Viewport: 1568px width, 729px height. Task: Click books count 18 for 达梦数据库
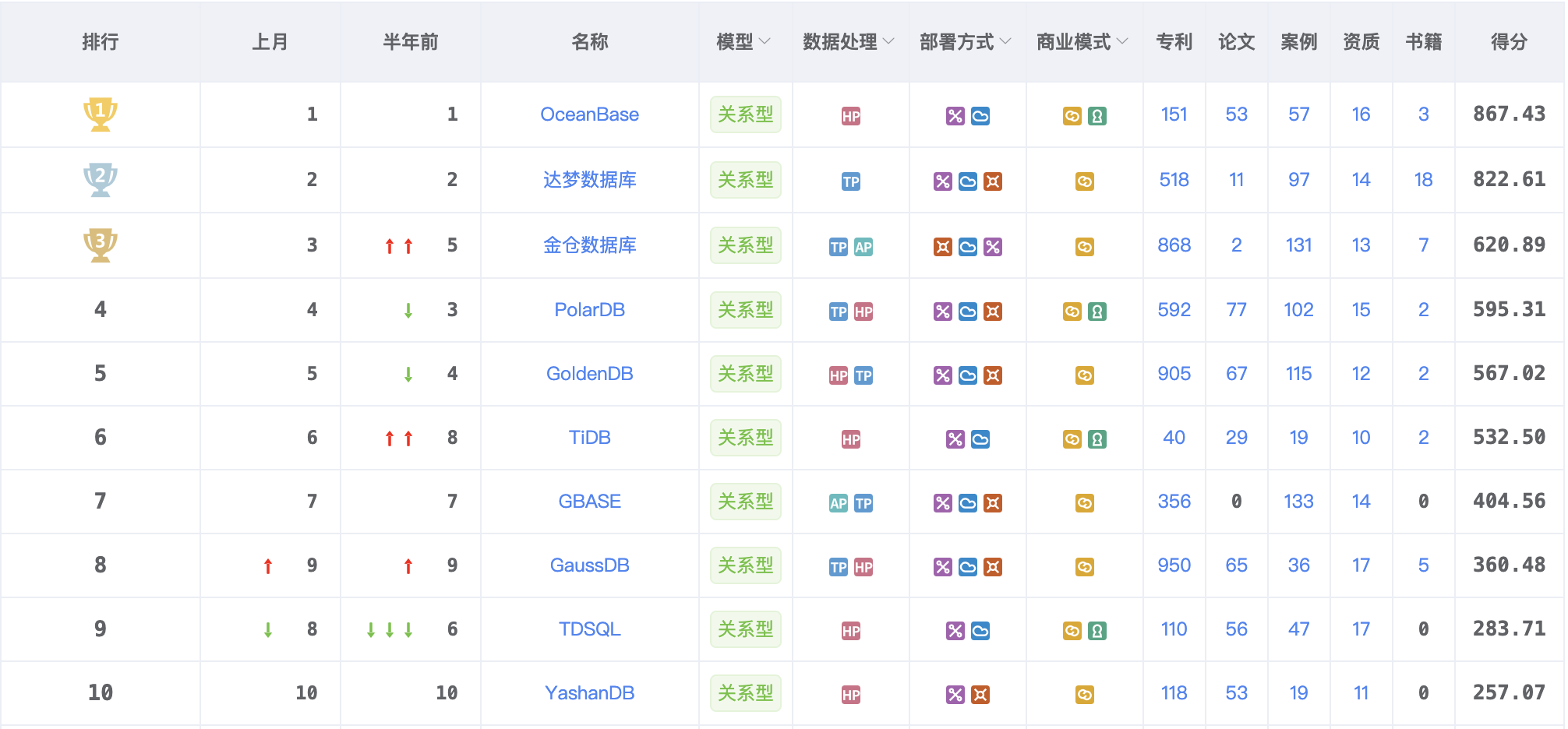tap(1424, 180)
